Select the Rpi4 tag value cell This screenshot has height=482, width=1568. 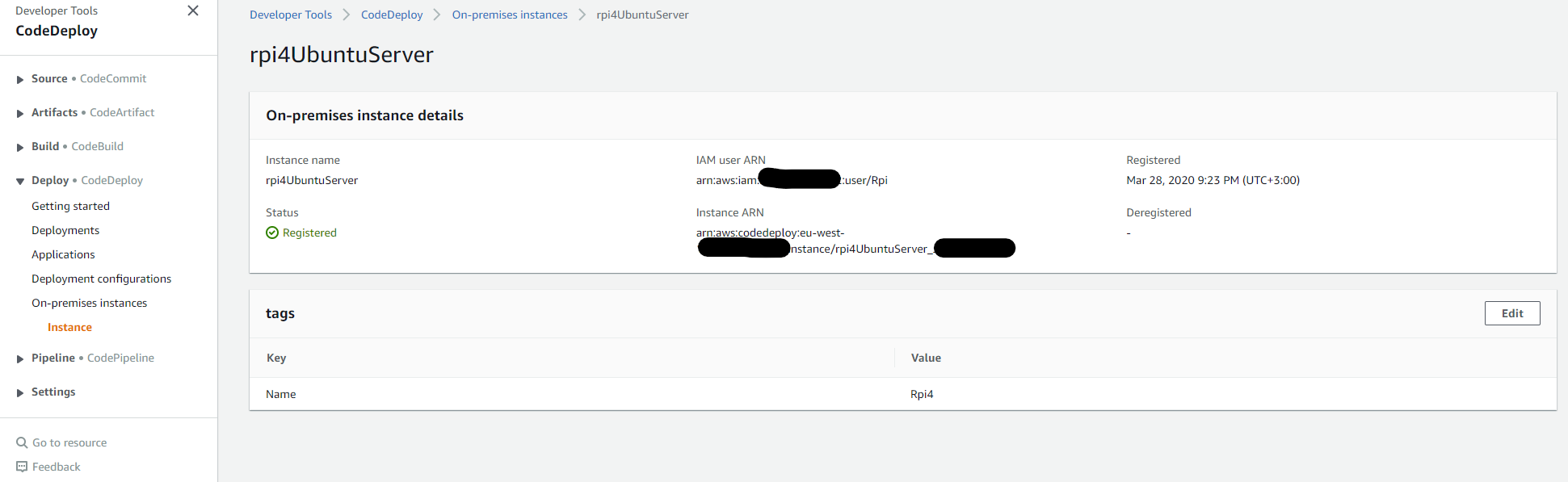click(922, 394)
